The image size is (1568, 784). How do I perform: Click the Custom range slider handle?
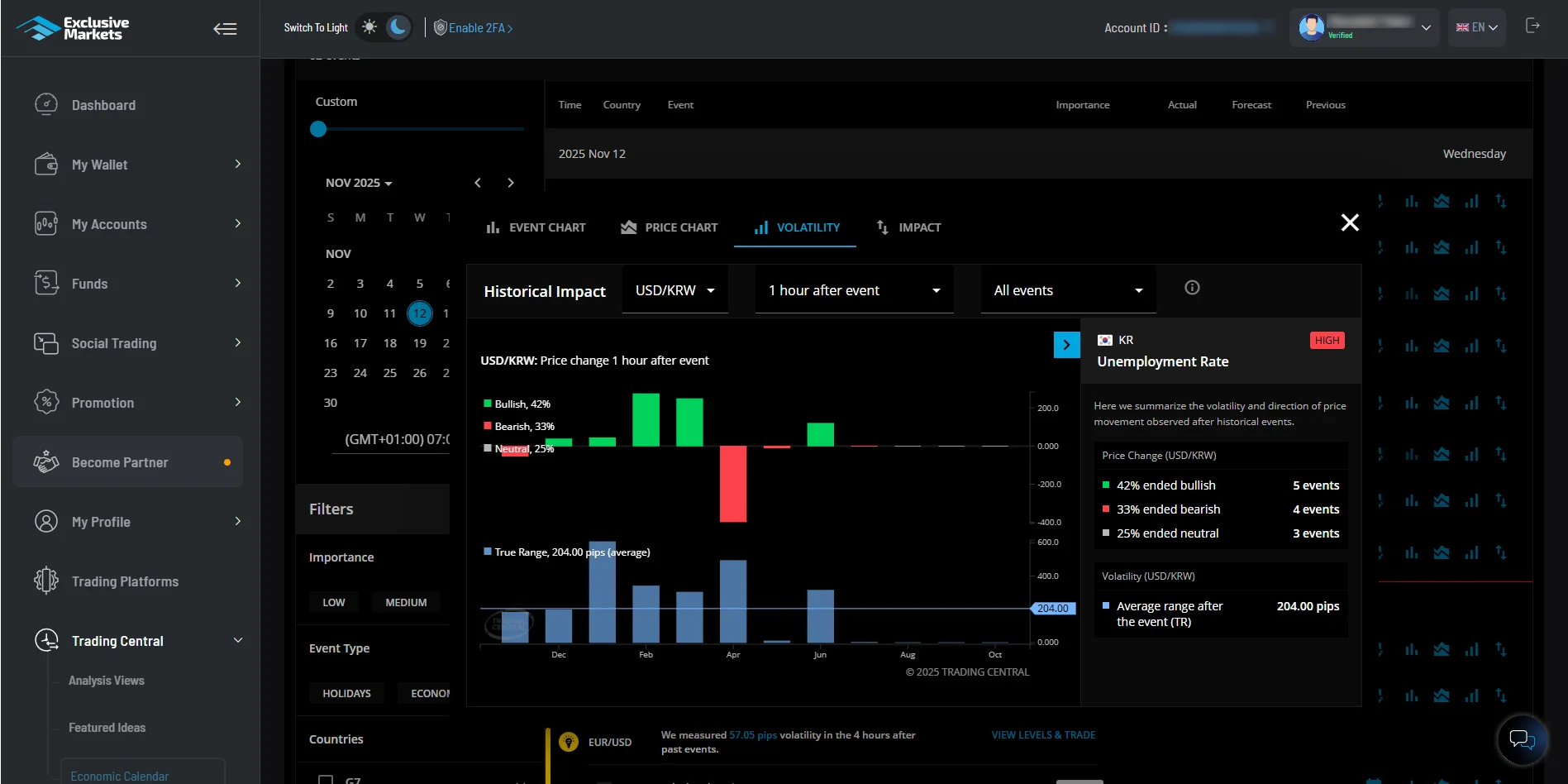(x=318, y=129)
